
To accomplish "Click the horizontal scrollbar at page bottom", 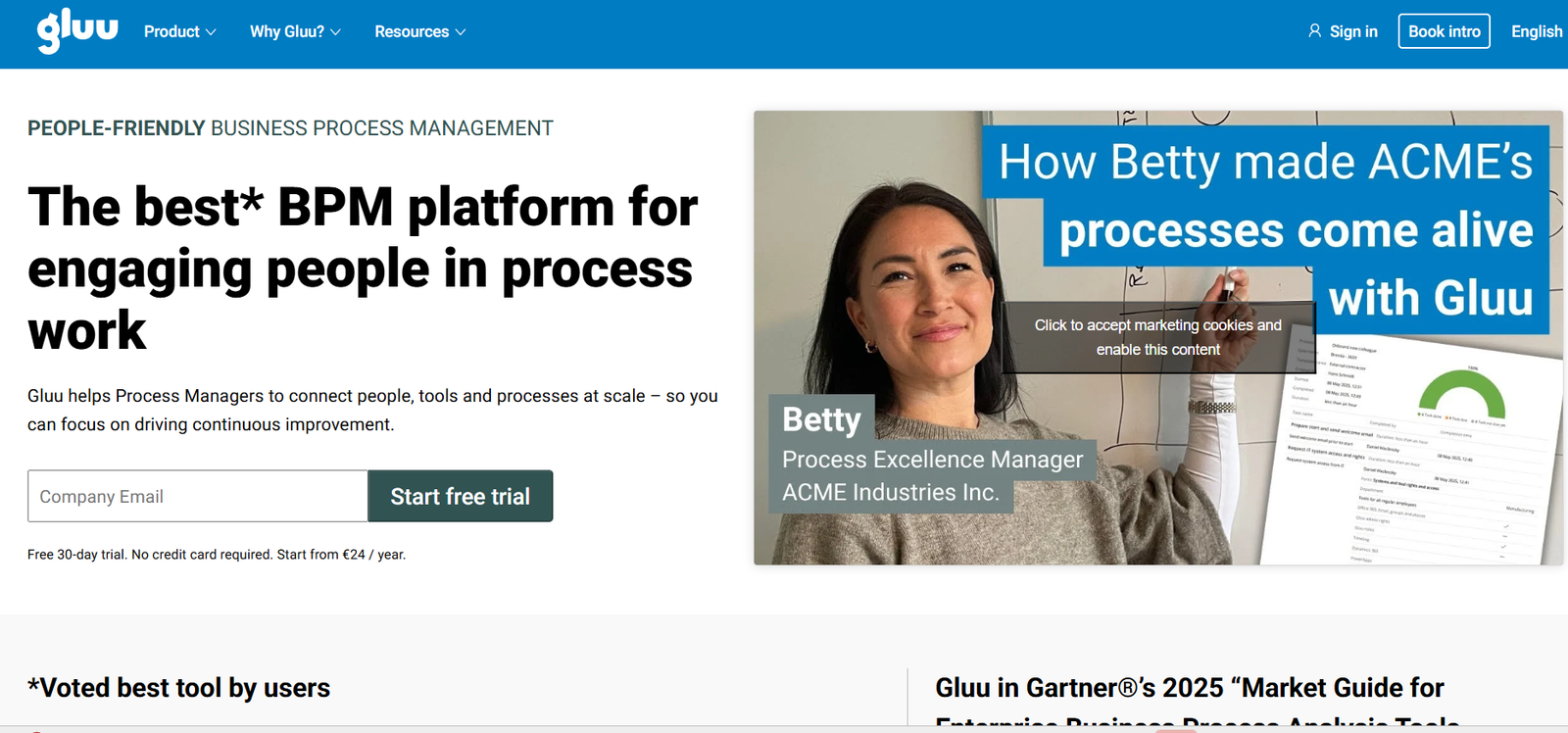I will click(784, 728).
